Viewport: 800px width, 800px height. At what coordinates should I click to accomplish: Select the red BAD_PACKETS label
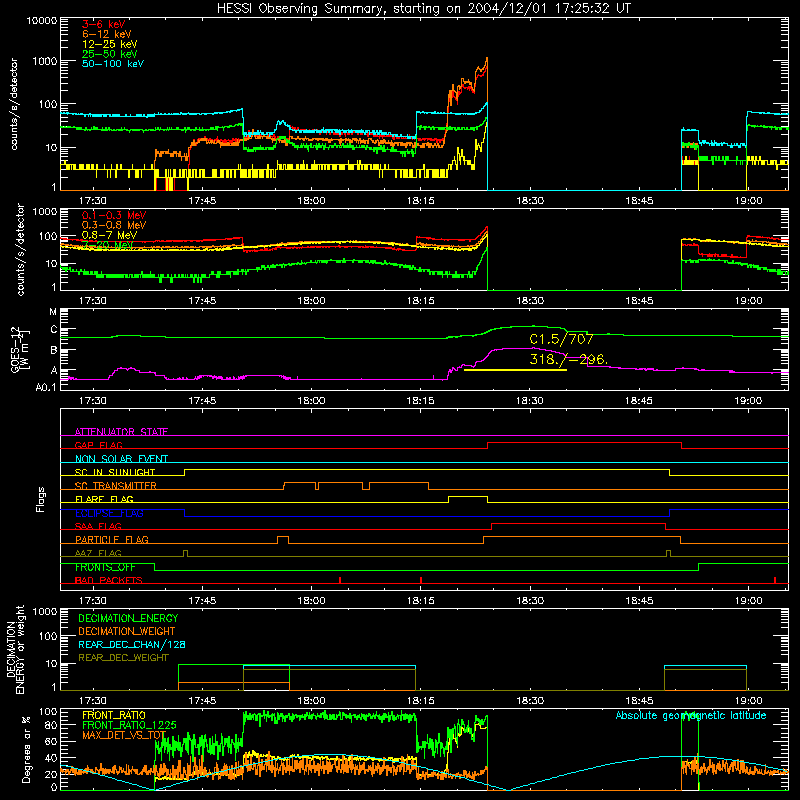pyautogui.click(x=109, y=580)
